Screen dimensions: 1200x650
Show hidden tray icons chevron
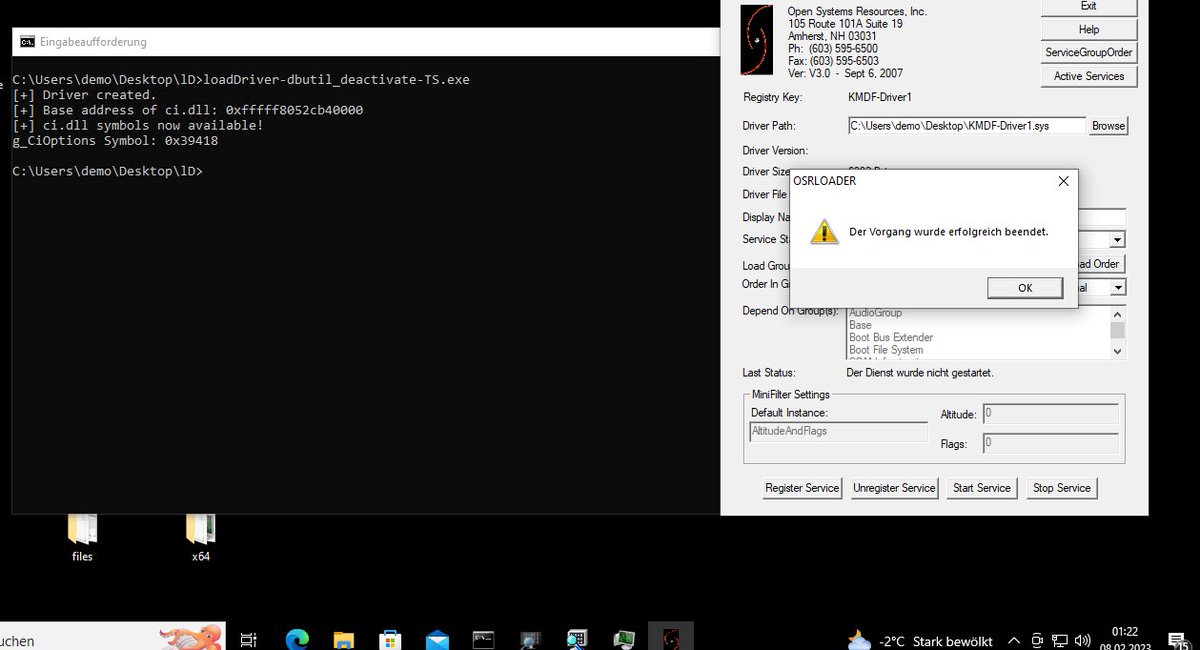pos(1014,640)
